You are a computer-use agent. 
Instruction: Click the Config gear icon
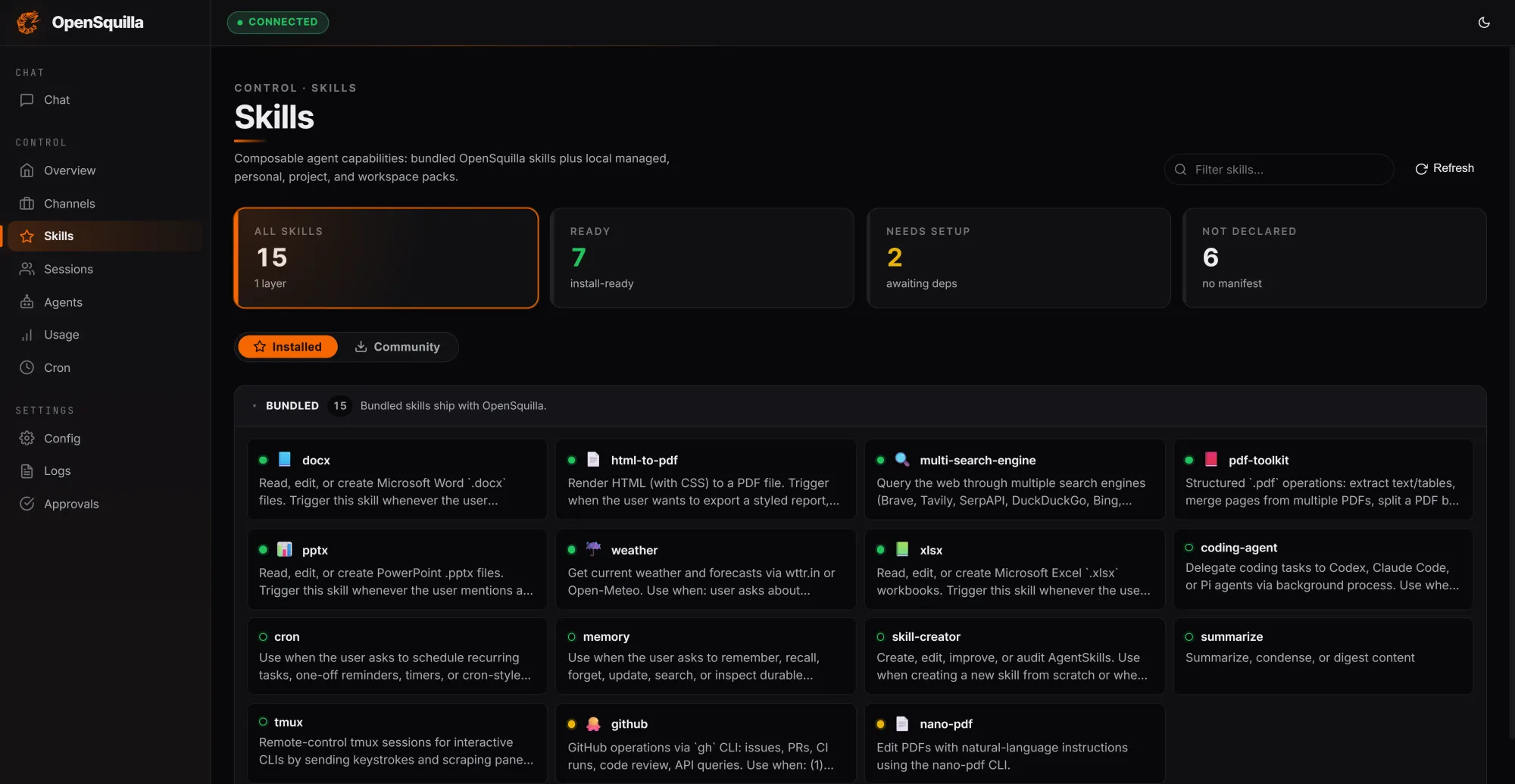click(27, 439)
